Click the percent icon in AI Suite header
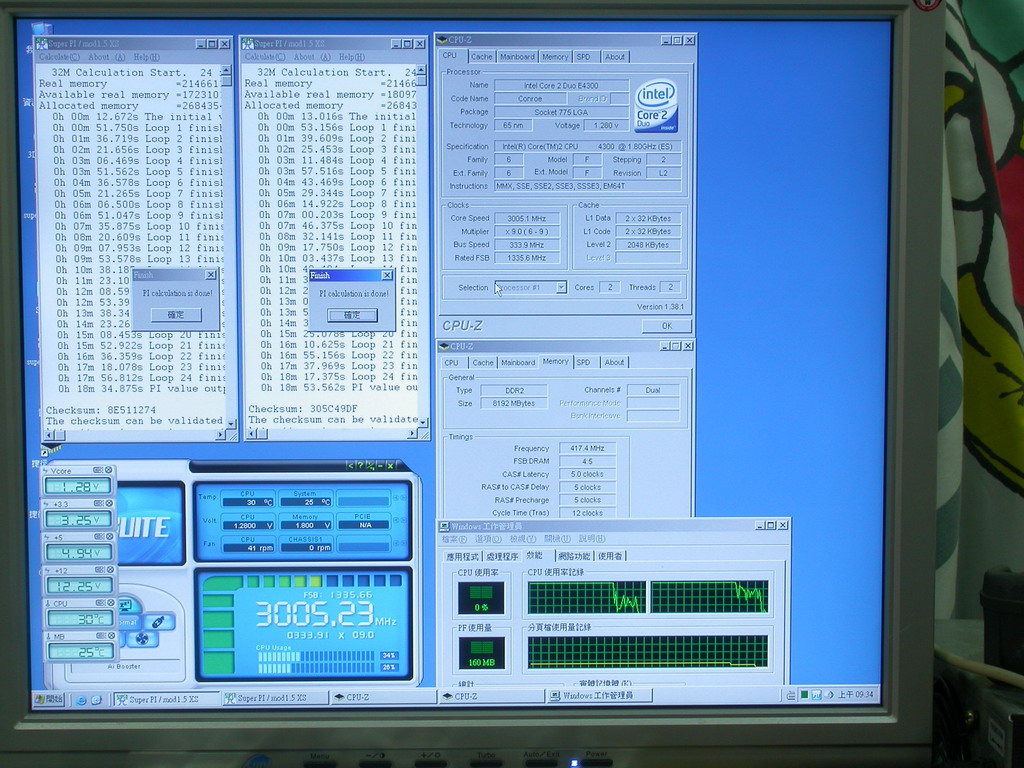 pos(370,466)
